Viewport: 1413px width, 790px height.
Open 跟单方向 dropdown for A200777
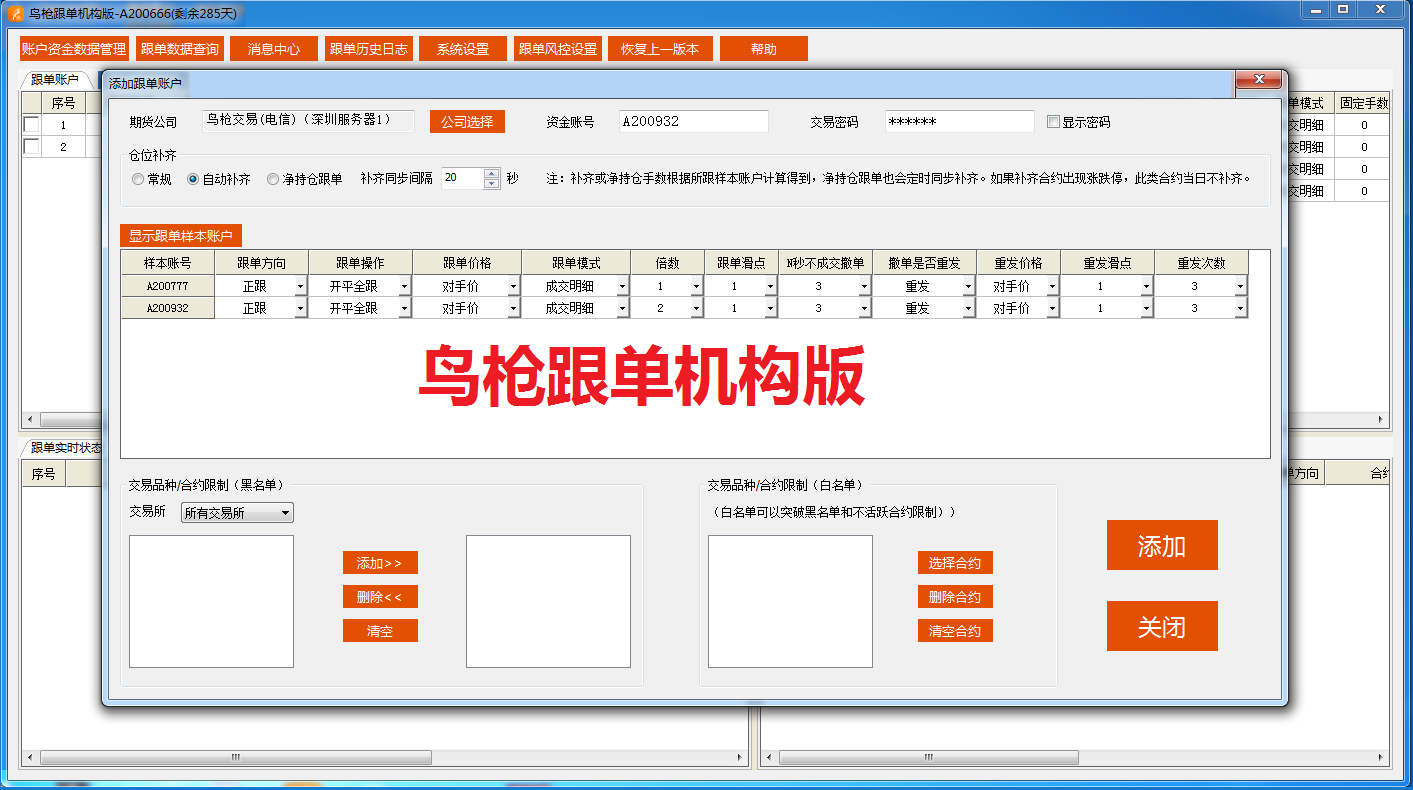(300, 287)
